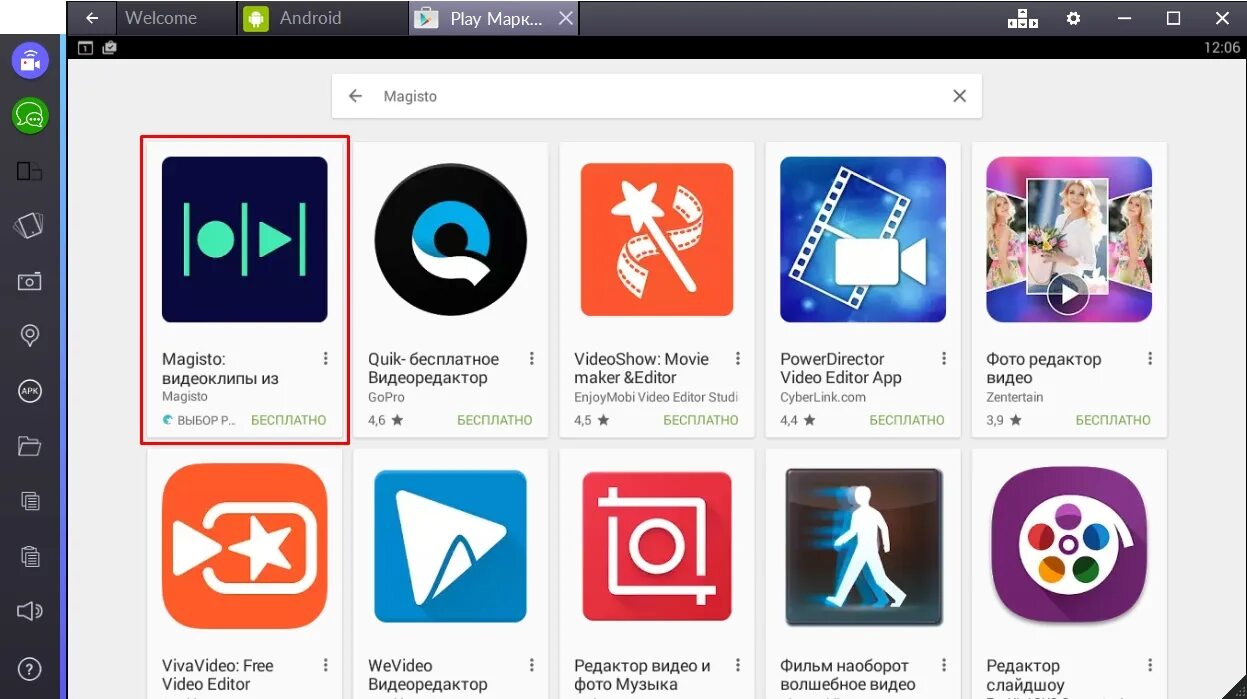Click БЕСПЛАТНО on the Фото редактор видео card
This screenshot has width=1247, height=699.
(1113, 420)
